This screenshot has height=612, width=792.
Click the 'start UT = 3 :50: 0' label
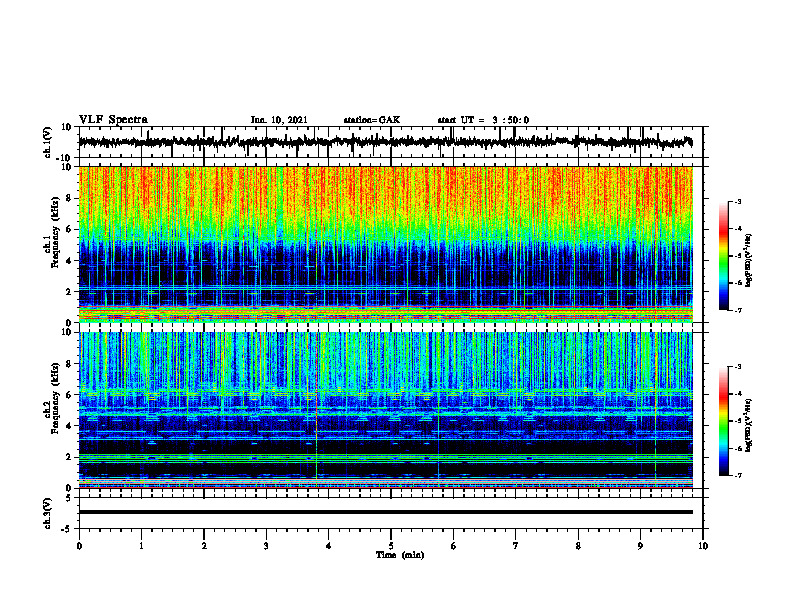pyautogui.click(x=483, y=120)
